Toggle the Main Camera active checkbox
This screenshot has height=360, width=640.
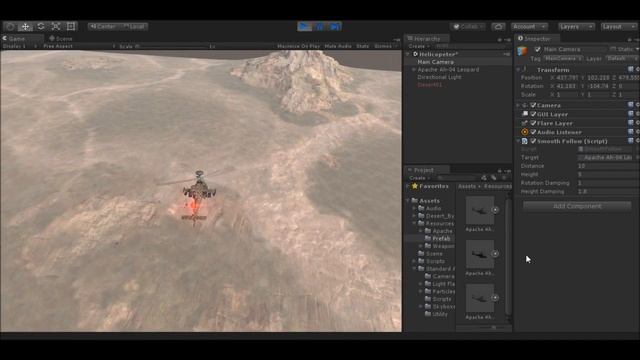click(538, 49)
